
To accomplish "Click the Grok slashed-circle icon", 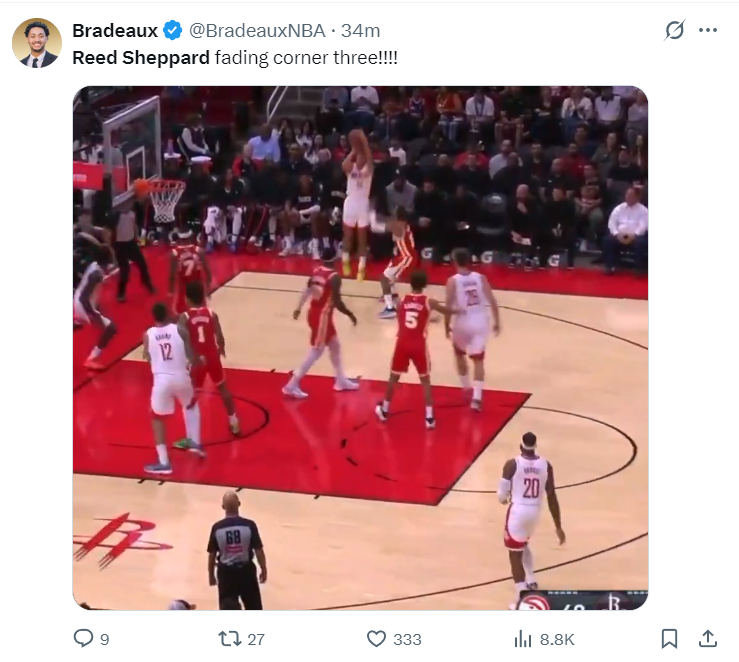I will tap(674, 30).
